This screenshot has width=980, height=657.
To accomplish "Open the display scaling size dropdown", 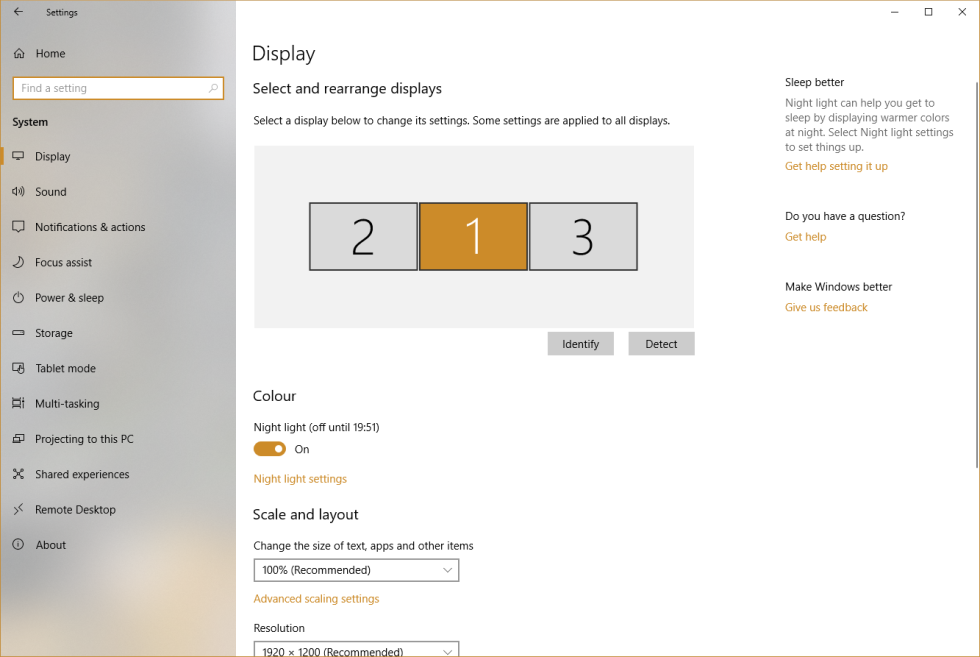I will [x=356, y=569].
